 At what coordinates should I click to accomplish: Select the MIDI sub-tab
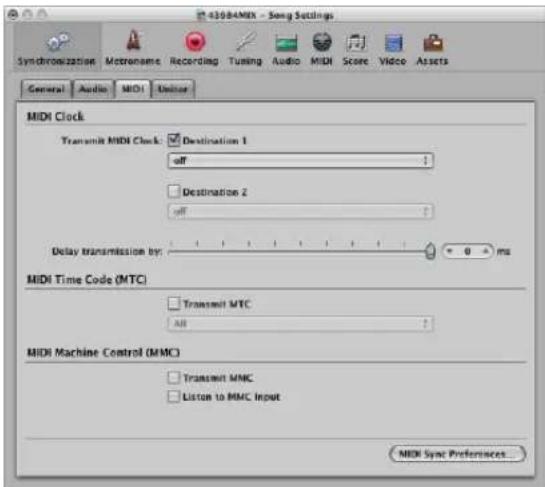tap(133, 89)
